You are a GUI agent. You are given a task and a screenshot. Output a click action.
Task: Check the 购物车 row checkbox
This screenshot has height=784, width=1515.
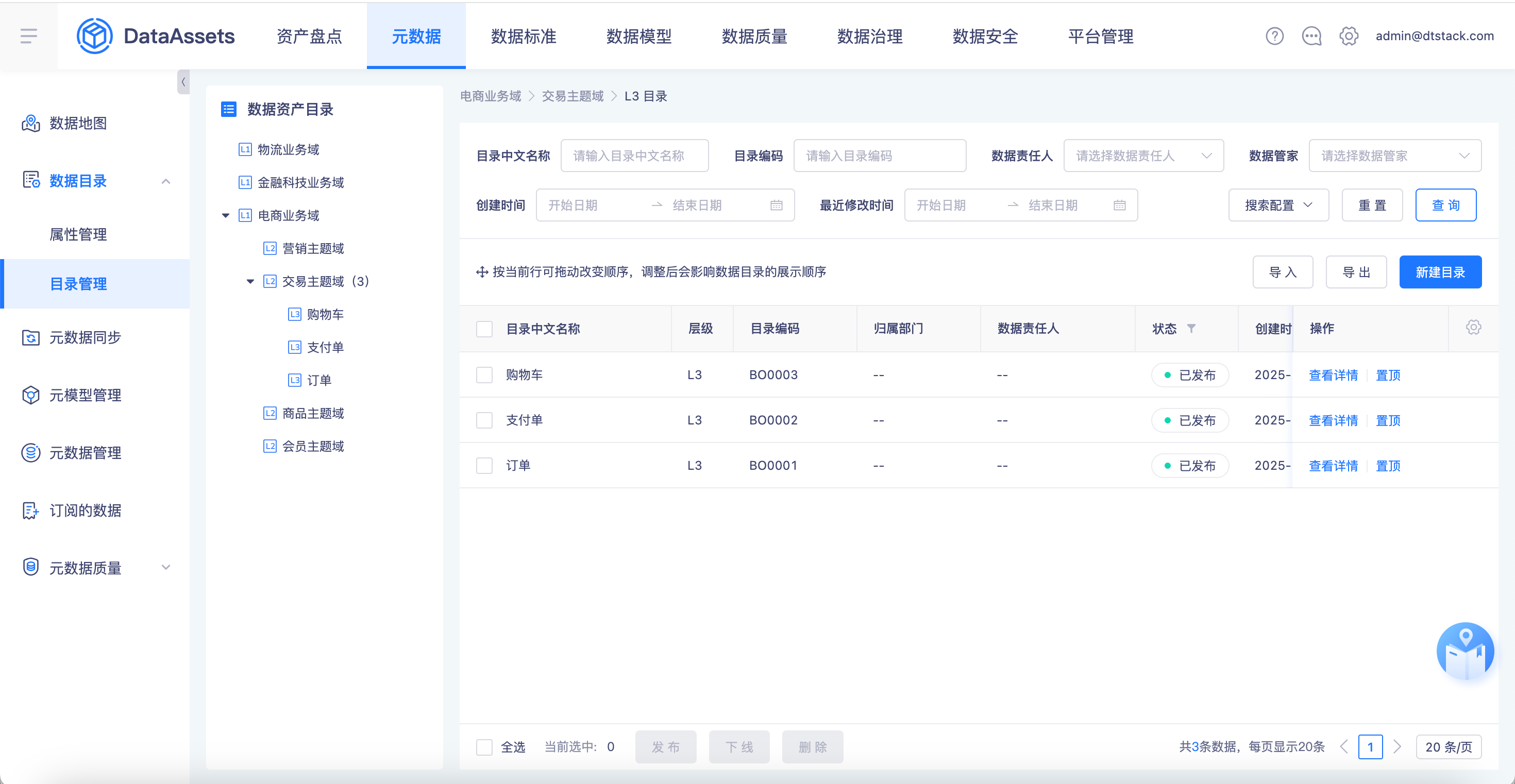(484, 375)
